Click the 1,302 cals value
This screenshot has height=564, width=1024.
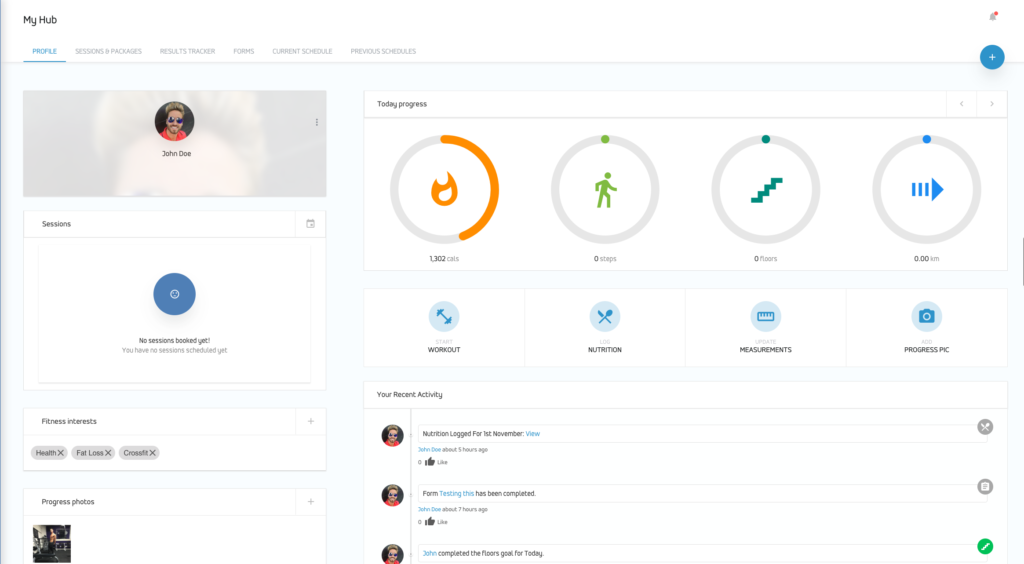point(444,258)
